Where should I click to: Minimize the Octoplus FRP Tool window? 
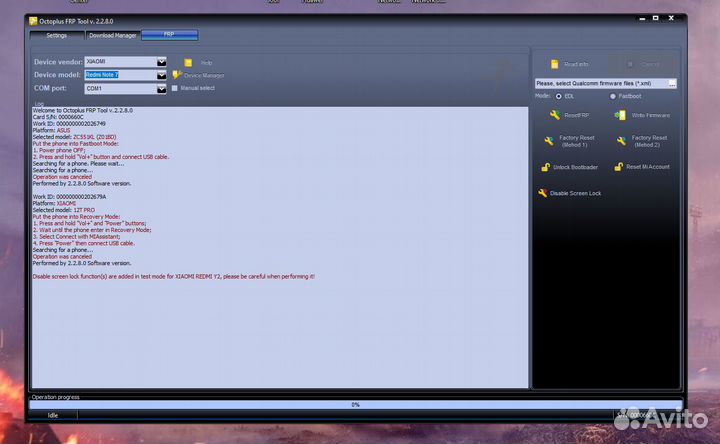tap(642, 18)
